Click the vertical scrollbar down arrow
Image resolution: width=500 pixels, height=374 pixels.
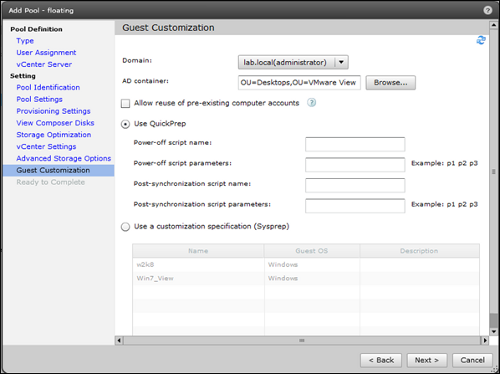point(494,331)
